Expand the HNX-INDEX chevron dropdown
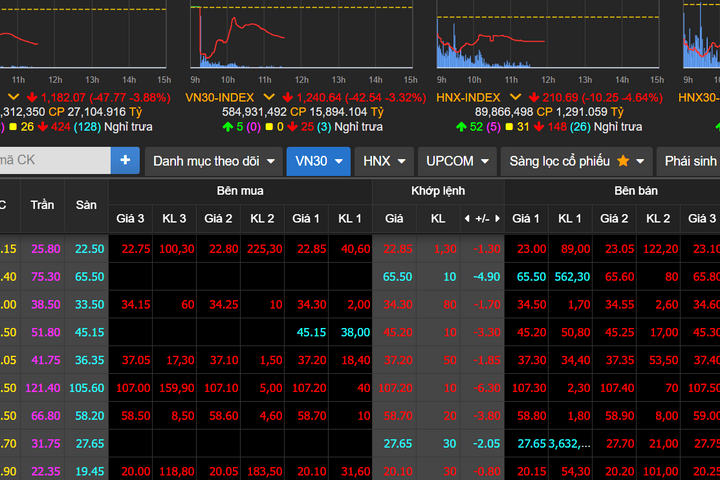The image size is (720, 480). pyautogui.click(x=516, y=97)
